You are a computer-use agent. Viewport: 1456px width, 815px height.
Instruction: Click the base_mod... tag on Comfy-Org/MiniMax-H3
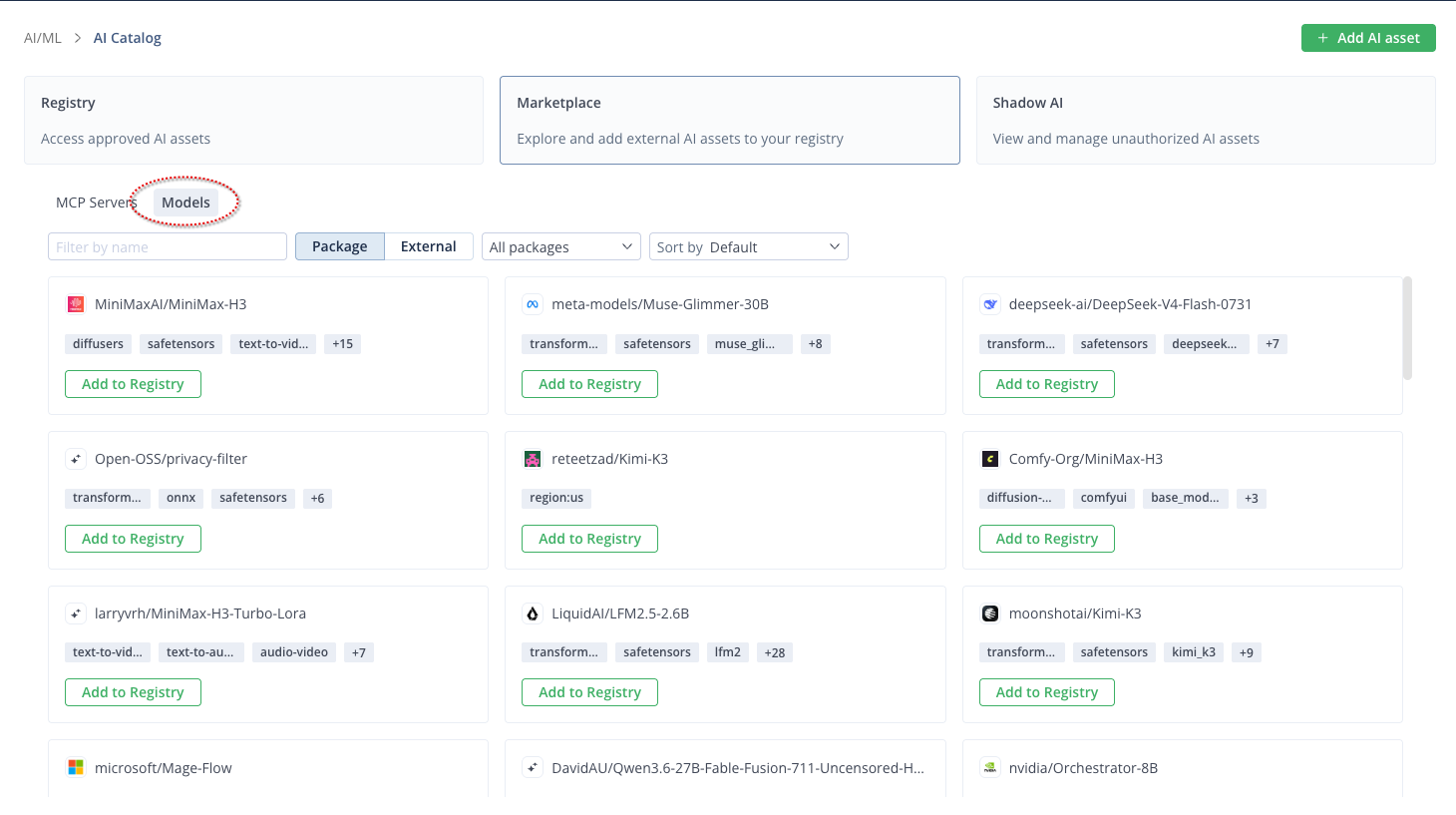coord(1186,498)
